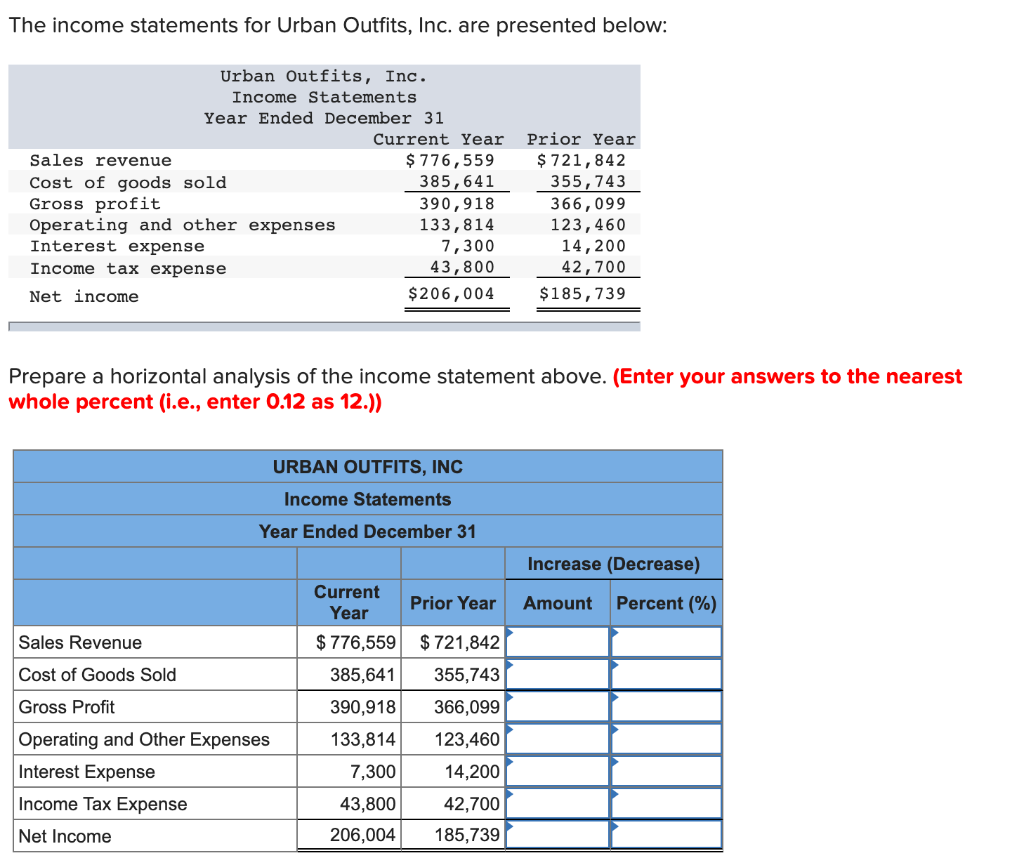Click the 'Amount' column header
1024x858 pixels.
[557, 603]
